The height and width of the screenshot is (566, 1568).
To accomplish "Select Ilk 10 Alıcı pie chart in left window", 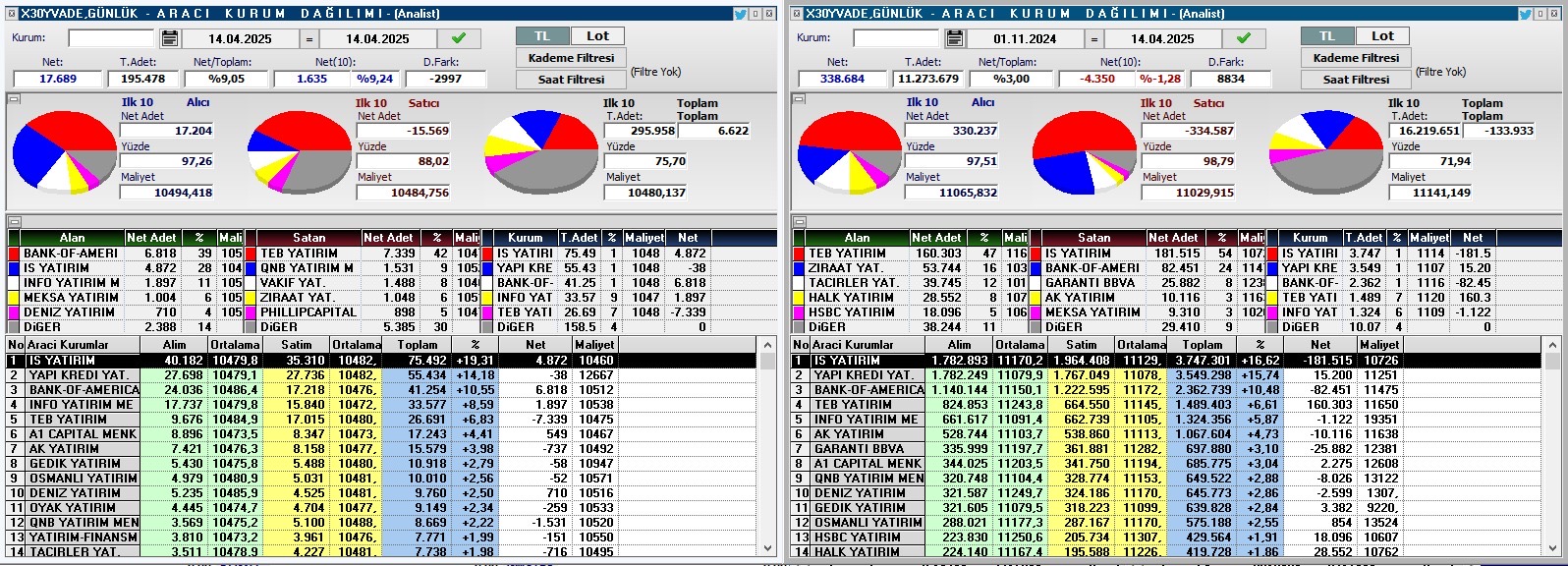I will (65, 152).
